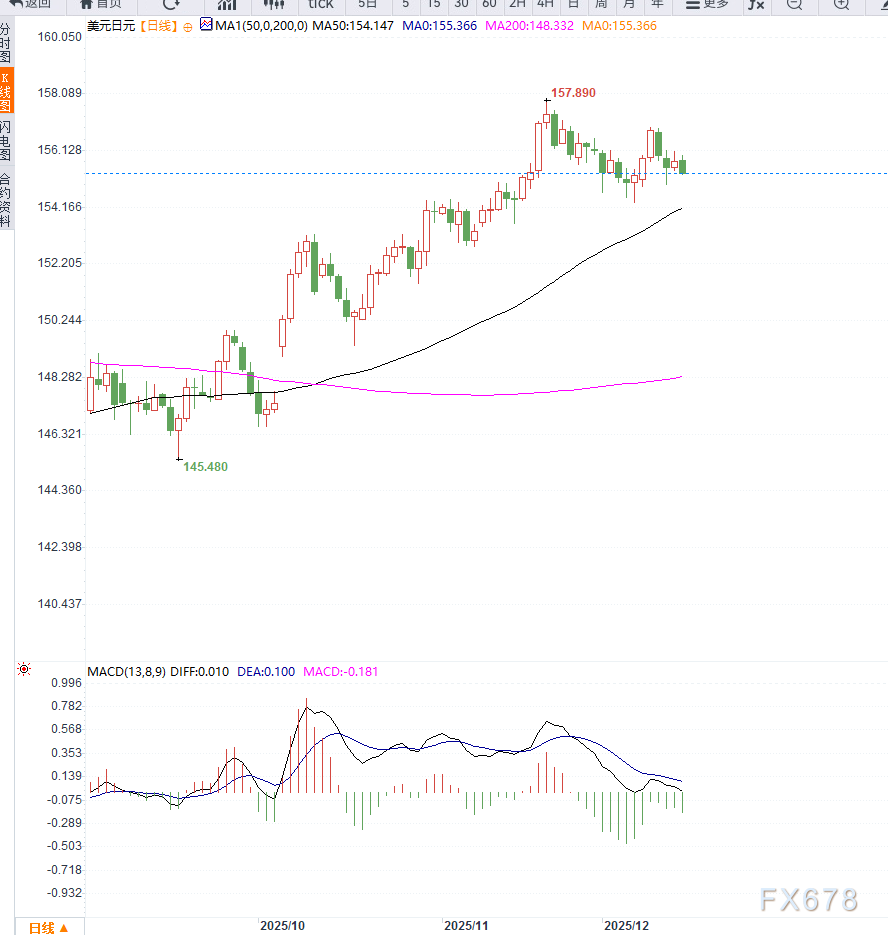
Task: Click the 157.890 high price marker
Action: click(573, 93)
